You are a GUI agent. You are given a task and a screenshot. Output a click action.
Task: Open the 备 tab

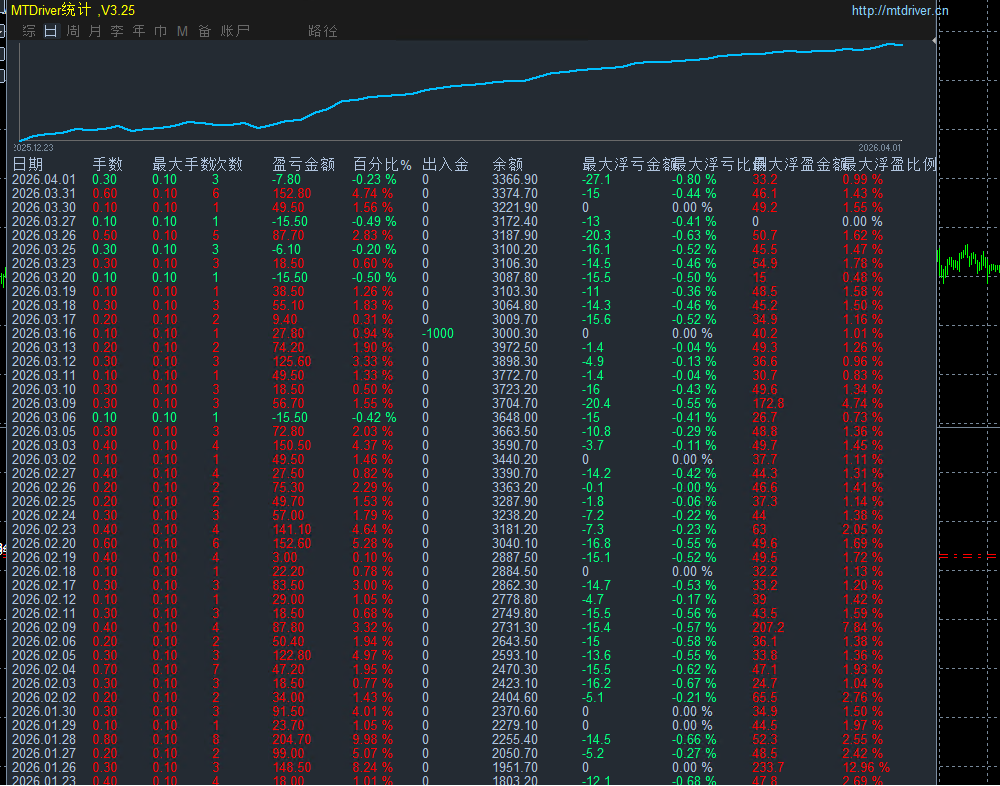[204, 31]
